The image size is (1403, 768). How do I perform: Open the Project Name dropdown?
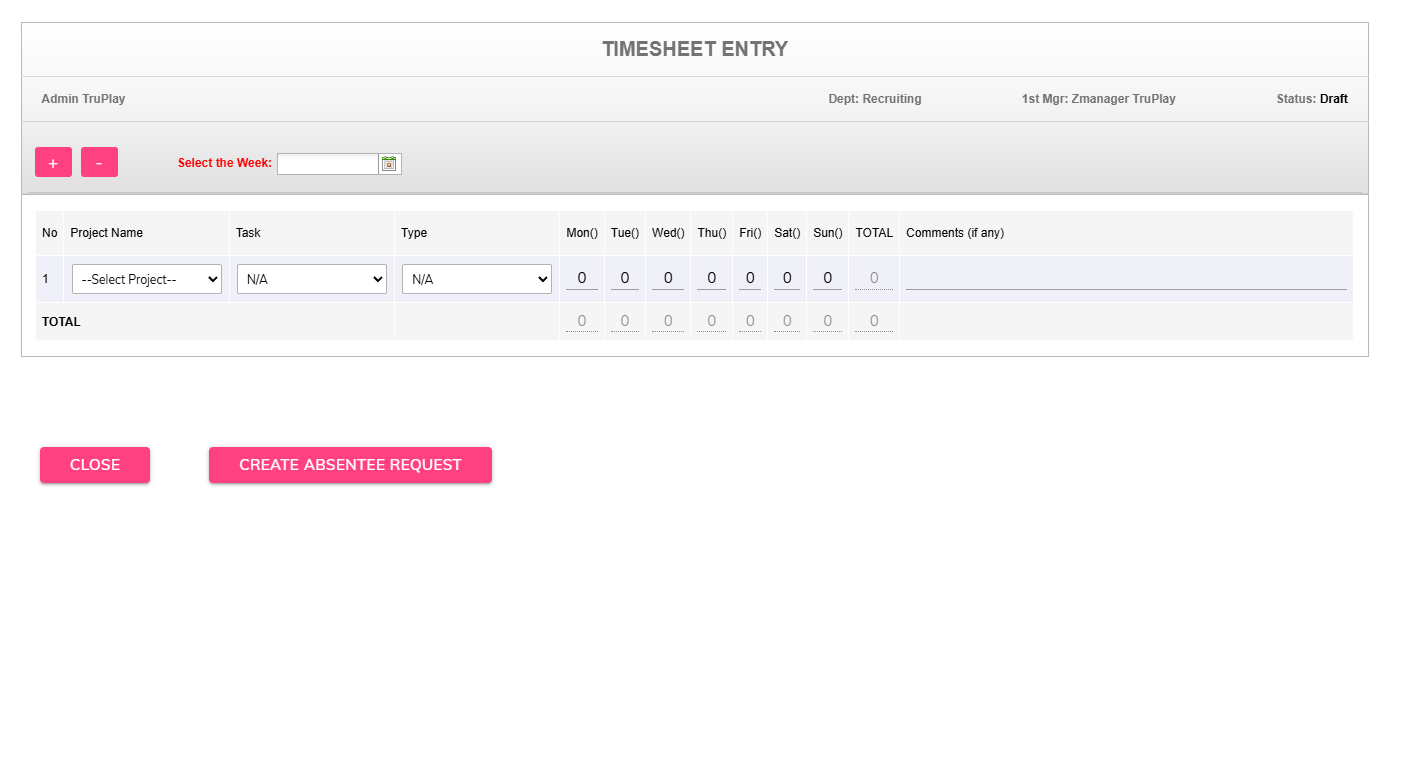tap(146, 279)
